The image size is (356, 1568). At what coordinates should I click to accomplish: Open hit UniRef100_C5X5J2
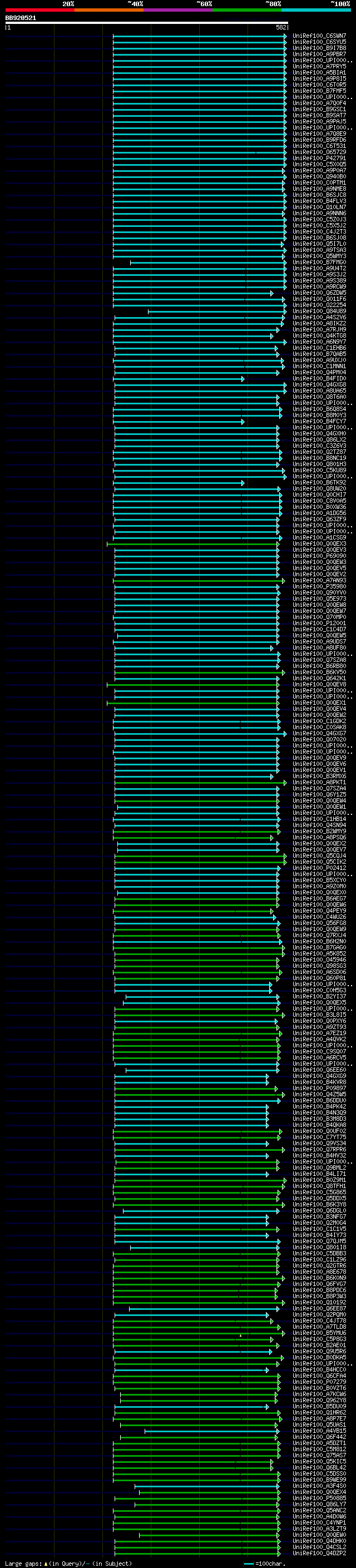[x=319, y=225]
